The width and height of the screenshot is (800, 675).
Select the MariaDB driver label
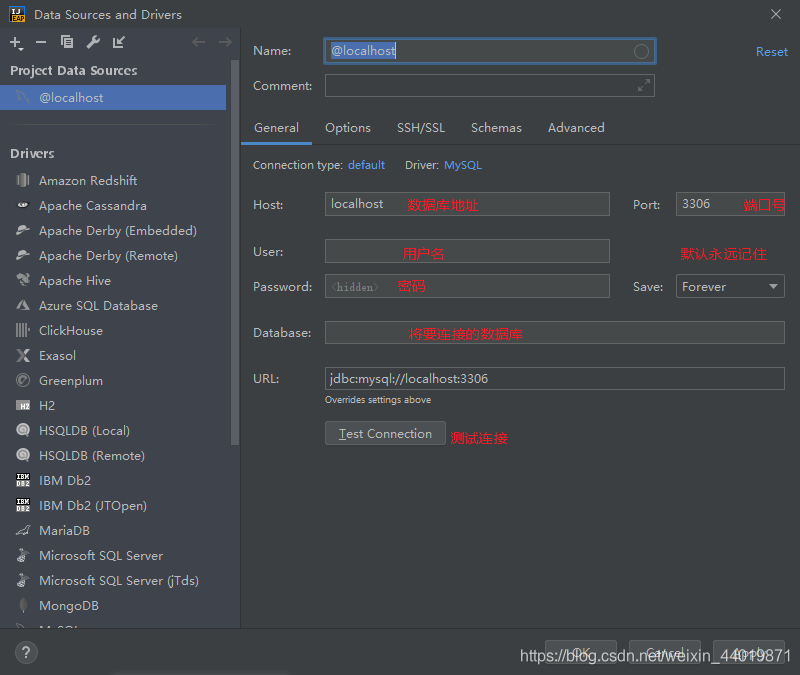point(64,531)
